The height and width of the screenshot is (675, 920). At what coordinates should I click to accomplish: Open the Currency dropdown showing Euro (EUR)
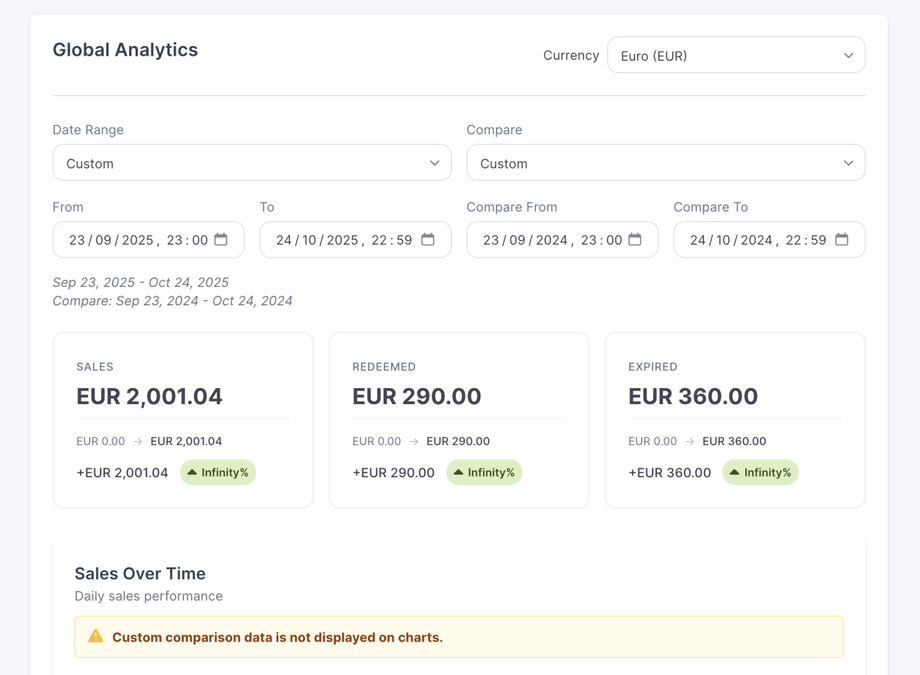tap(736, 56)
